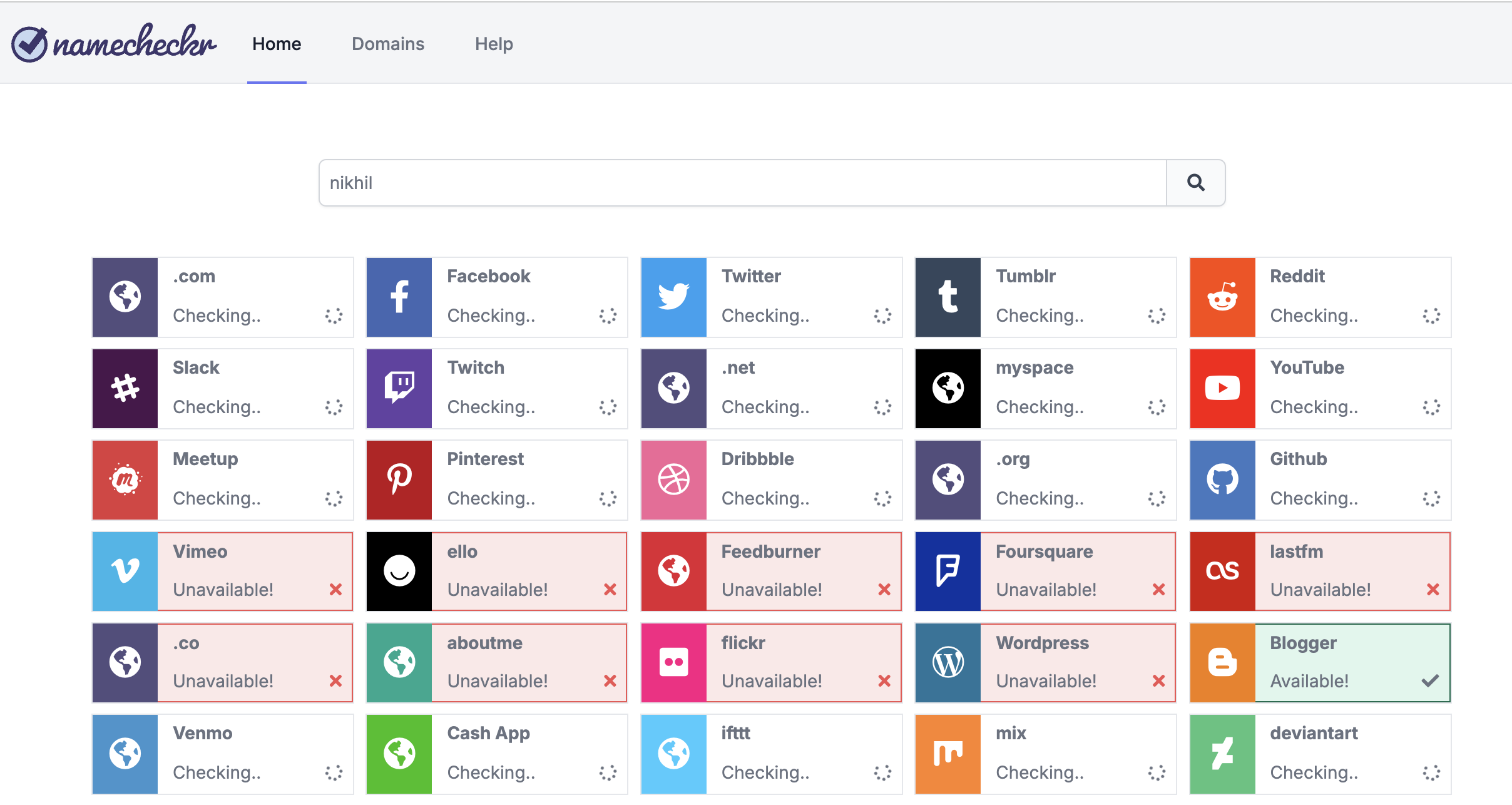
Task: Click the Blogger available checkmark
Action: click(1431, 680)
